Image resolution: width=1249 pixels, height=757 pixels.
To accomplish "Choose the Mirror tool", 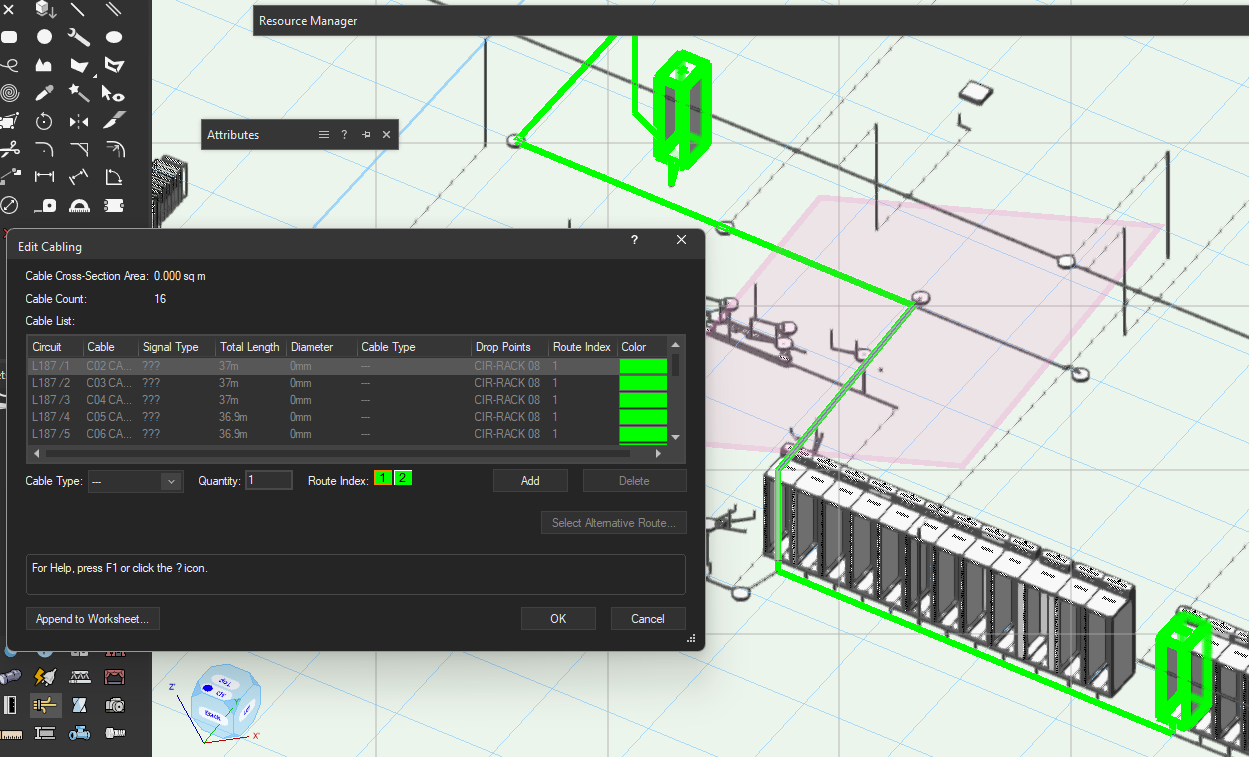I will point(79,122).
